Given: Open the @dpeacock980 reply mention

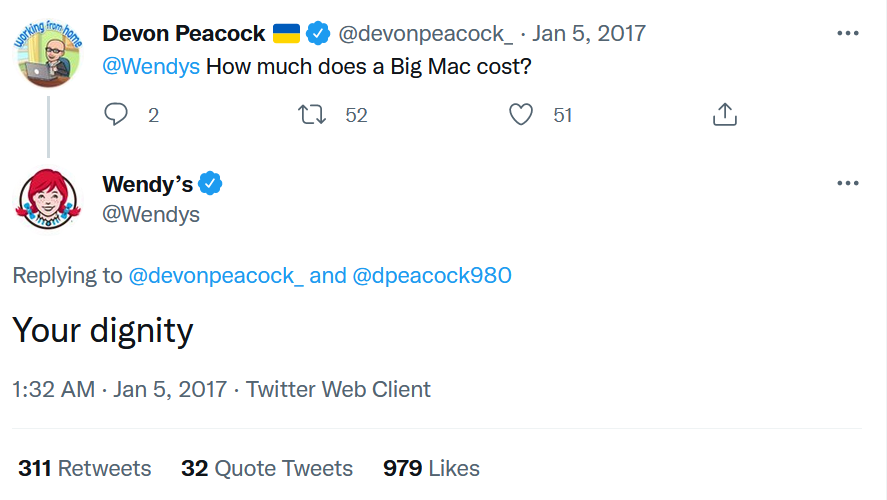Looking at the screenshot, I should [432, 276].
